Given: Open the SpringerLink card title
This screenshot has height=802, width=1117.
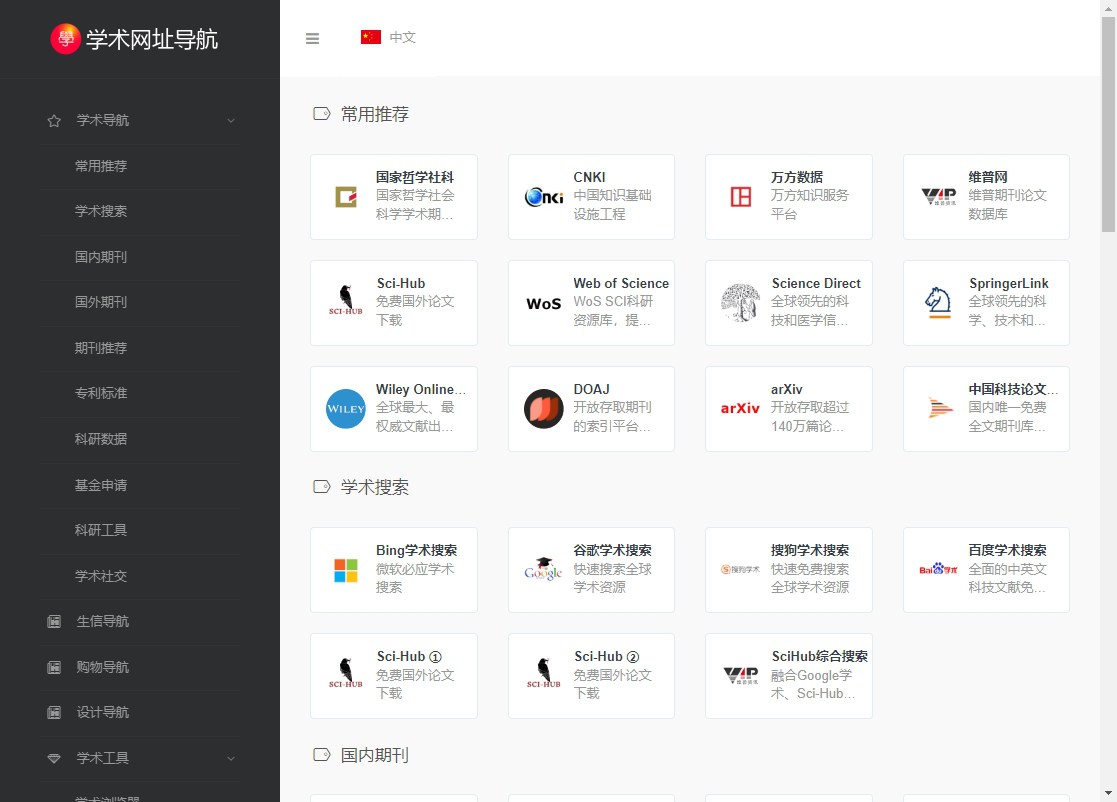Looking at the screenshot, I should tap(1009, 283).
